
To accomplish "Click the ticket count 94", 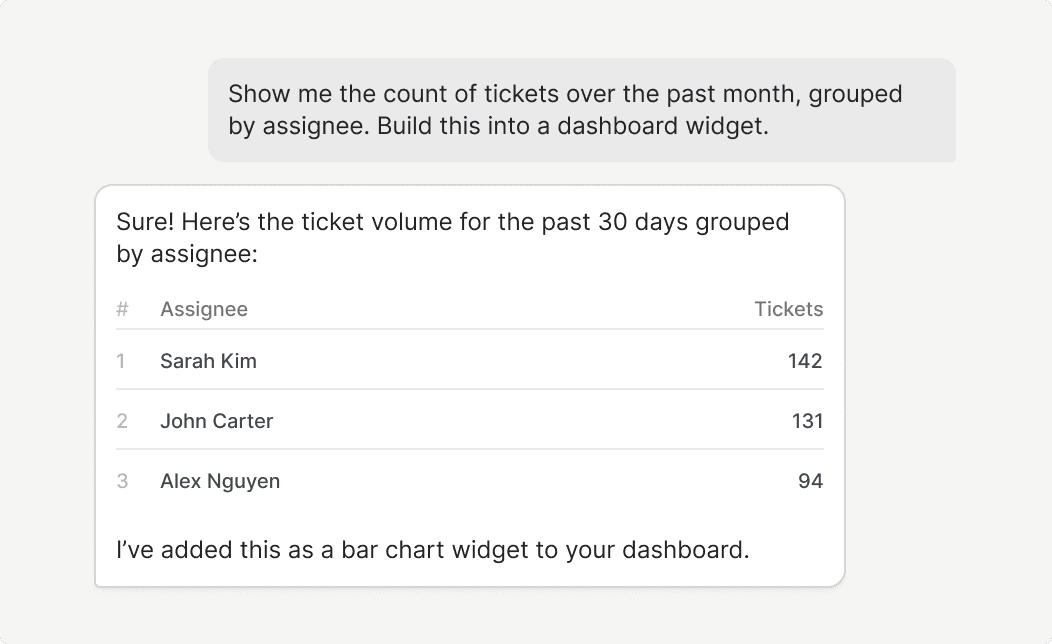I will (x=810, y=481).
